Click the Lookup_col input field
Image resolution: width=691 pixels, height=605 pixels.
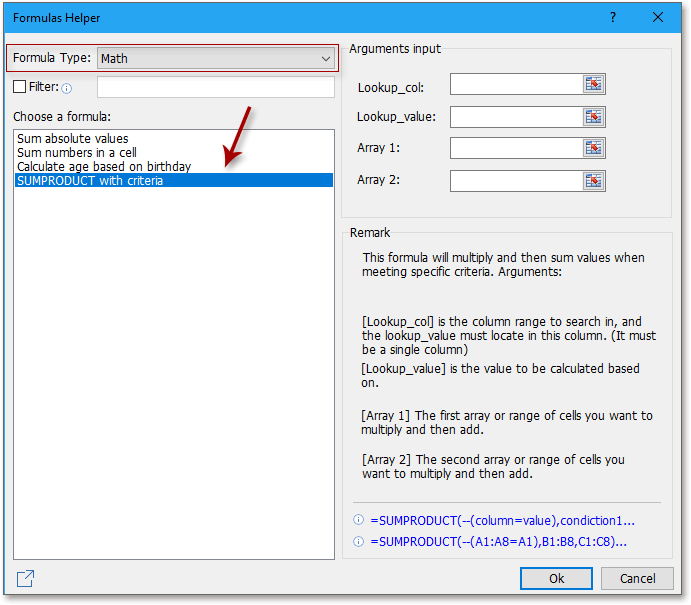pyautogui.click(x=515, y=85)
